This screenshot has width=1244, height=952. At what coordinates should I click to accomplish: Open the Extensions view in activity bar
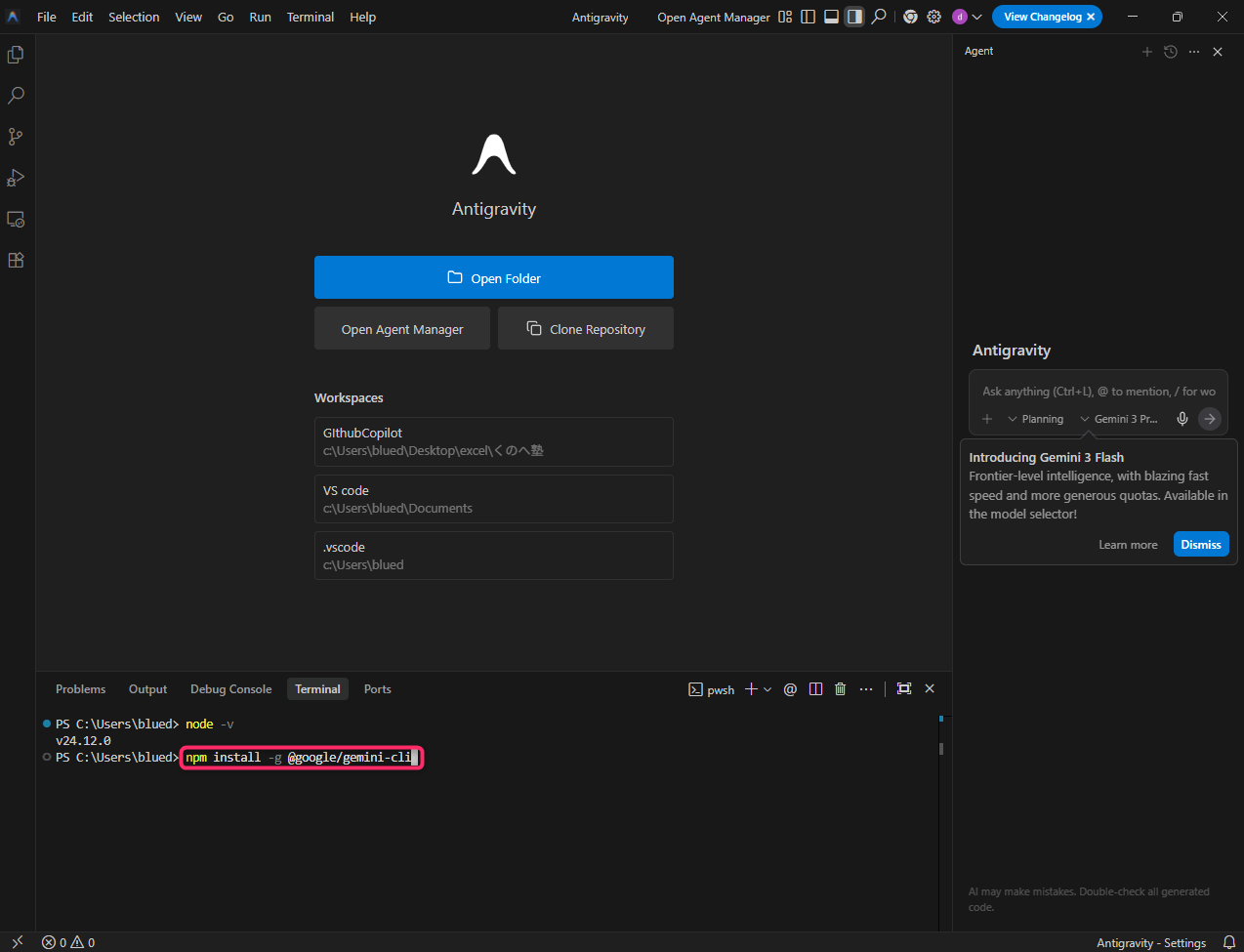16,261
